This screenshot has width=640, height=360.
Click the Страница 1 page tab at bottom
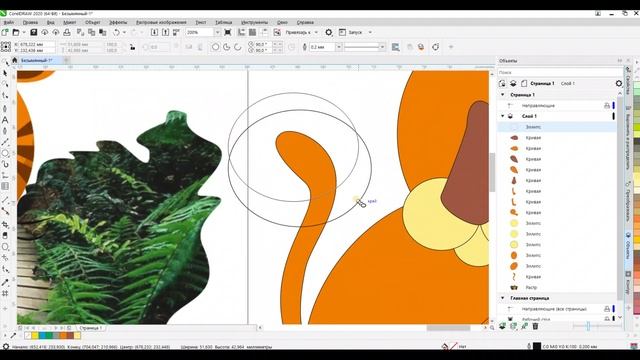click(x=90, y=328)
